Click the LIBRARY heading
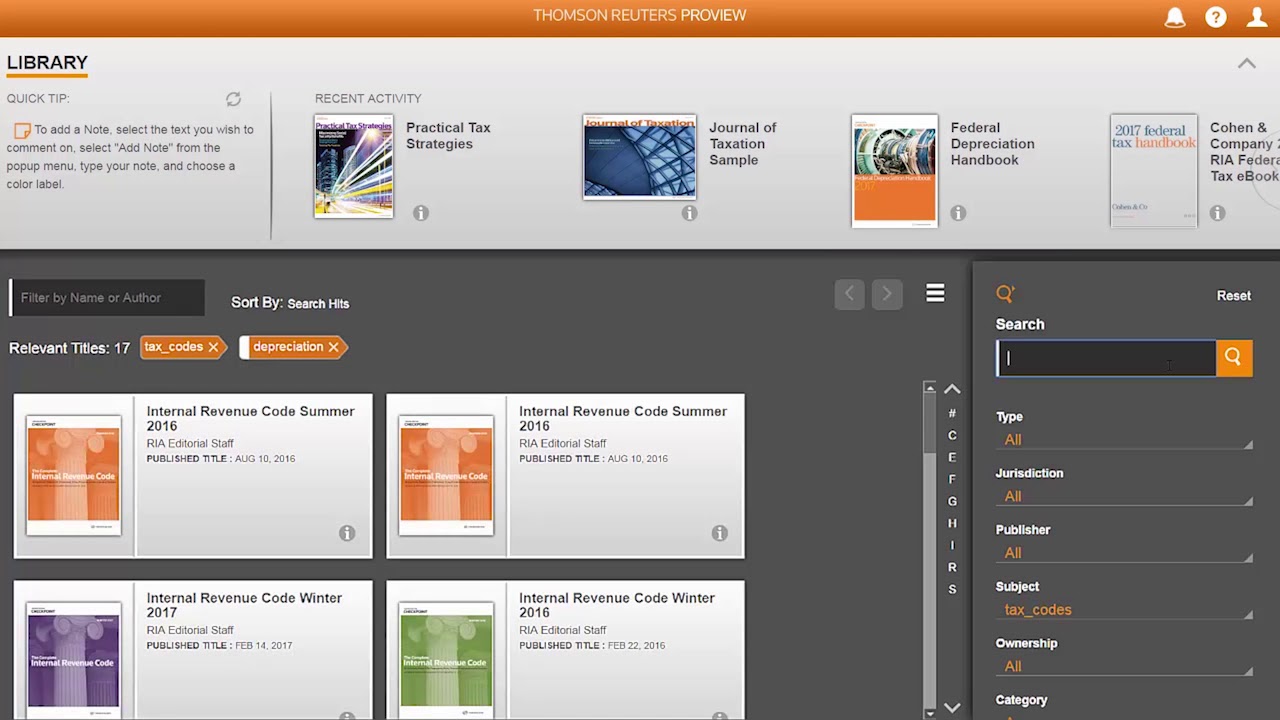1280x720 pixels. [47, 63]
